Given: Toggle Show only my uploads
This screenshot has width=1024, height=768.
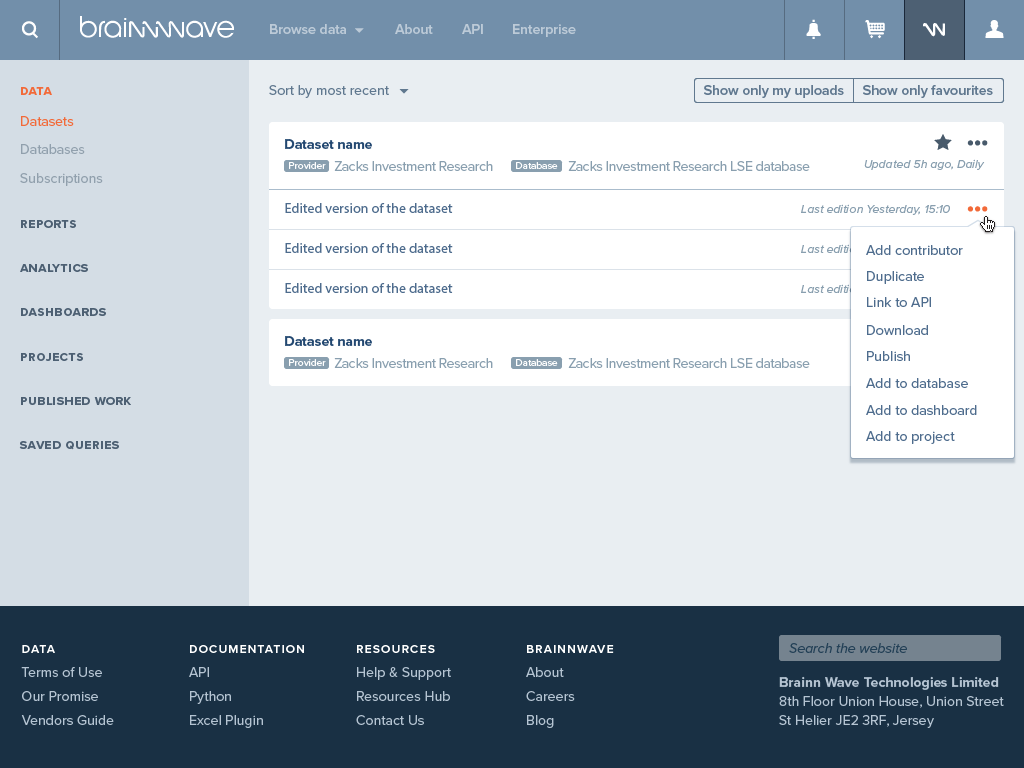Looking at the screenshot, I should (x=773, y=91).
